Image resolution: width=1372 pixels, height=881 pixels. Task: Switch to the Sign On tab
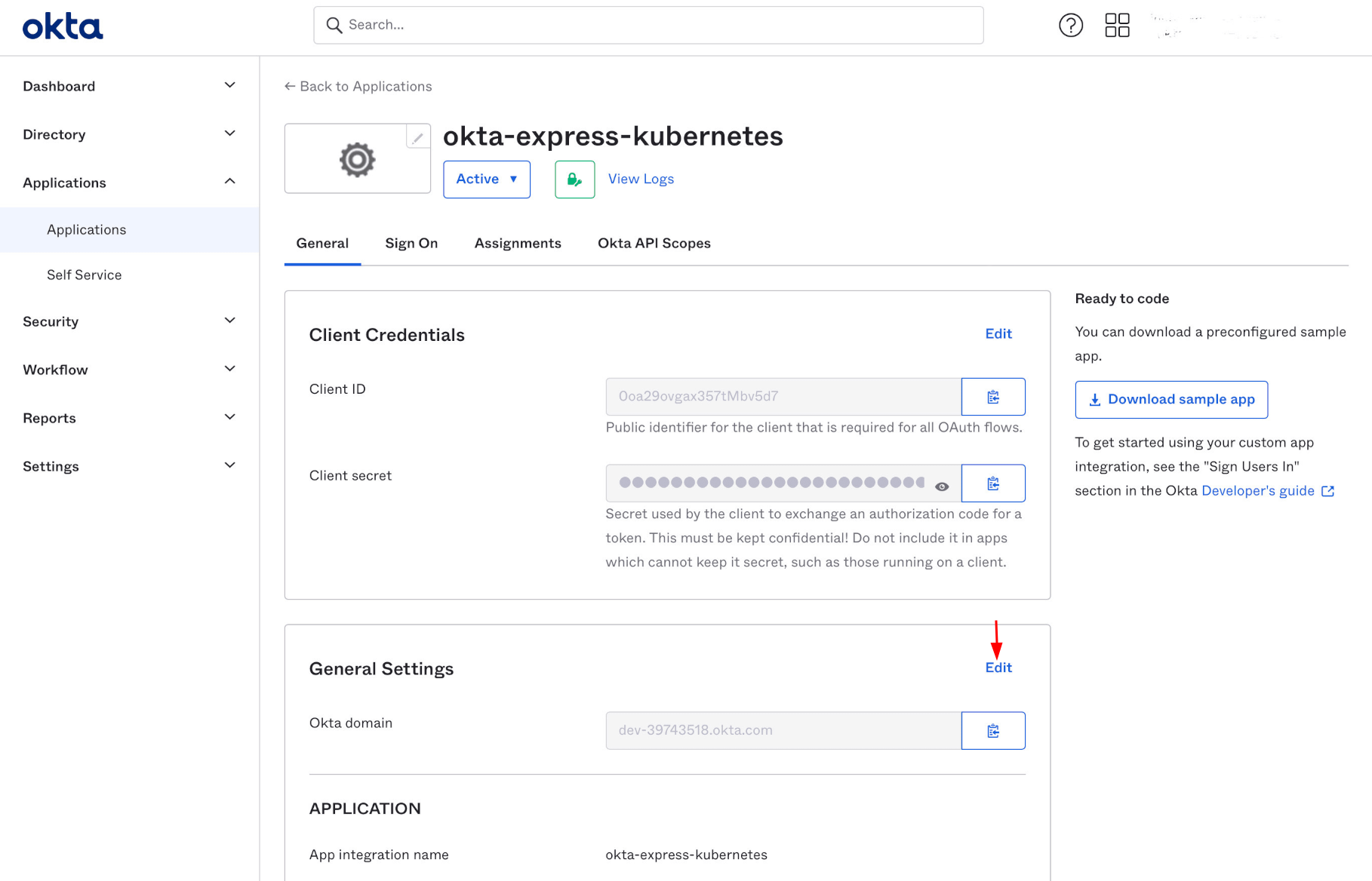[411, 243]
